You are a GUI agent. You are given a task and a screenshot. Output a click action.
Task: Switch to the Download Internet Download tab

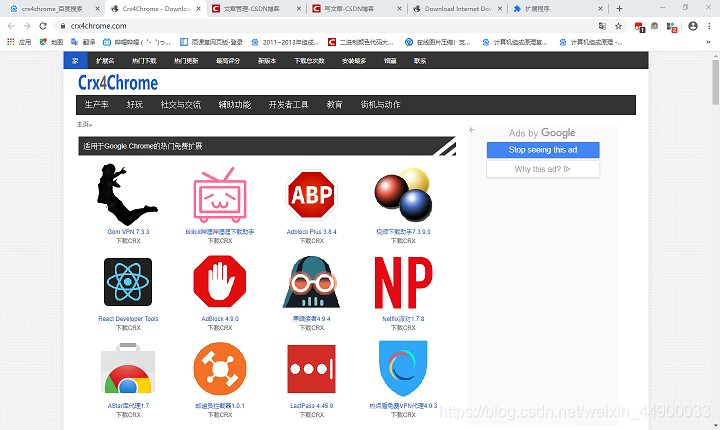coord(458,8)
